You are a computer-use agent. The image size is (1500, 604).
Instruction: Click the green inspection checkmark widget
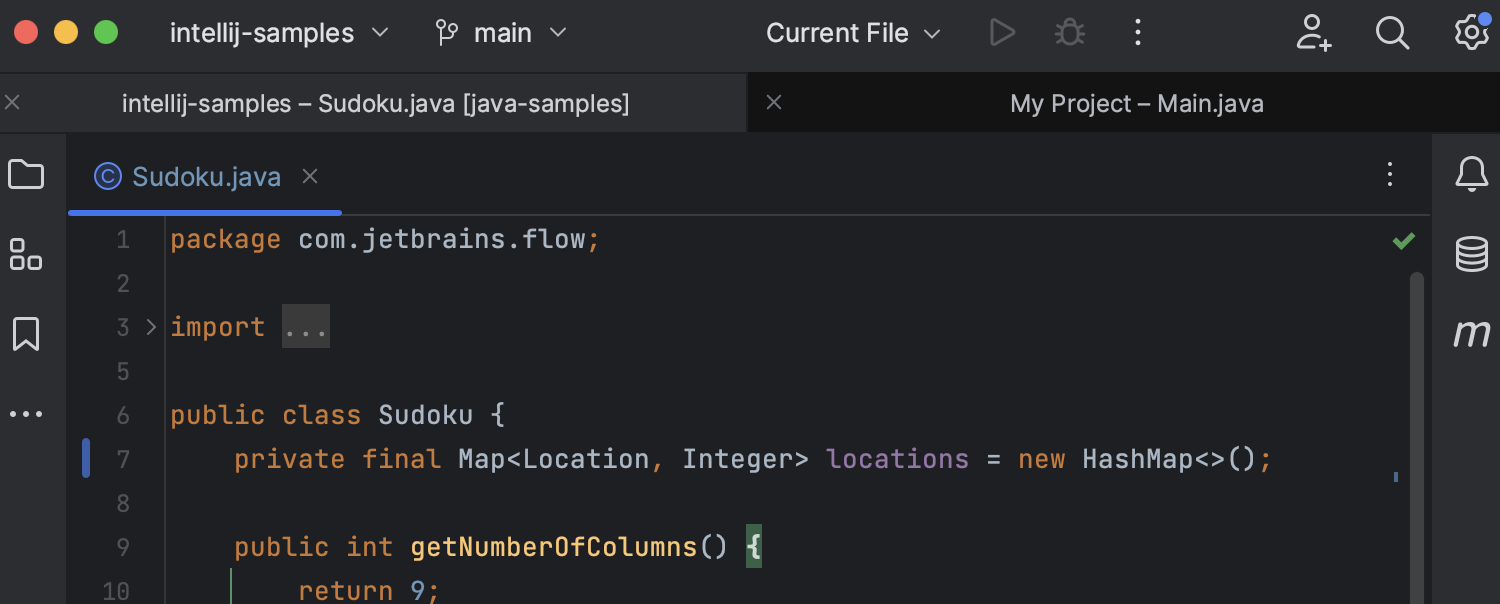1404,240
